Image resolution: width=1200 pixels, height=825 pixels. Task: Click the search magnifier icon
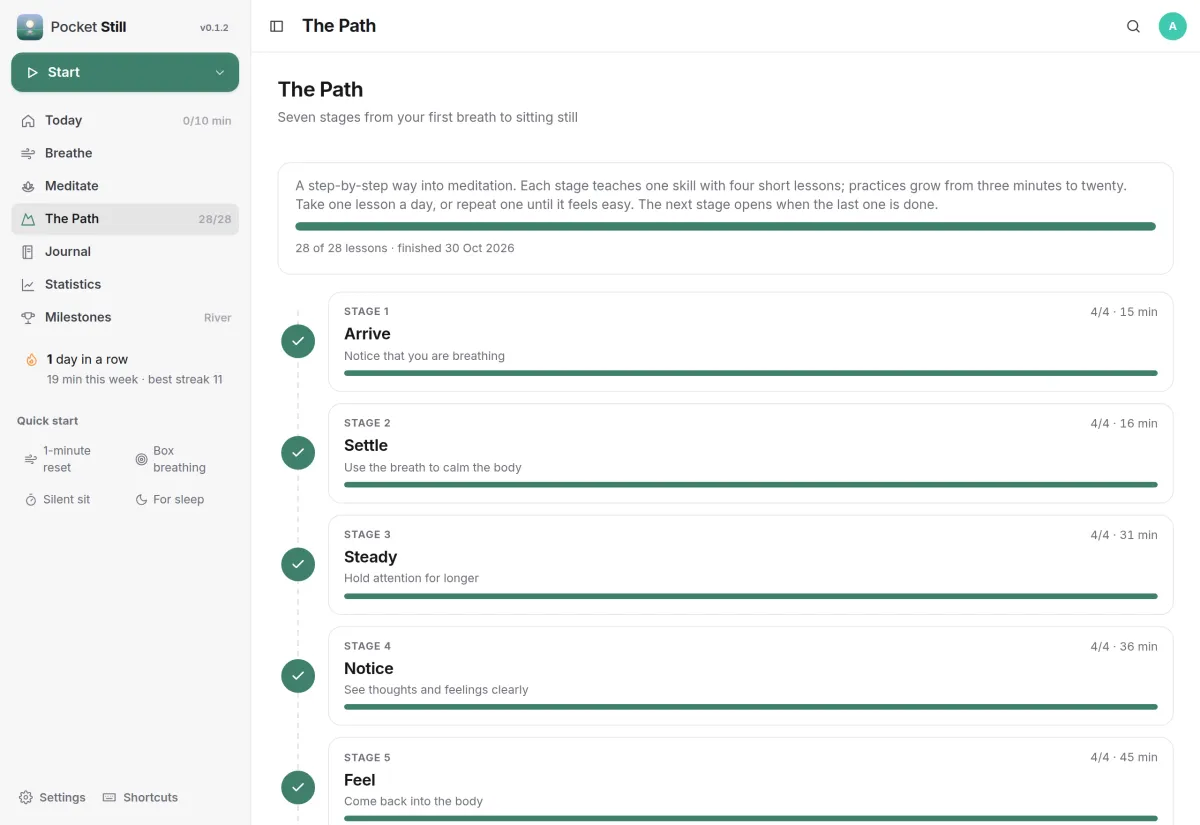point(1133,26)
